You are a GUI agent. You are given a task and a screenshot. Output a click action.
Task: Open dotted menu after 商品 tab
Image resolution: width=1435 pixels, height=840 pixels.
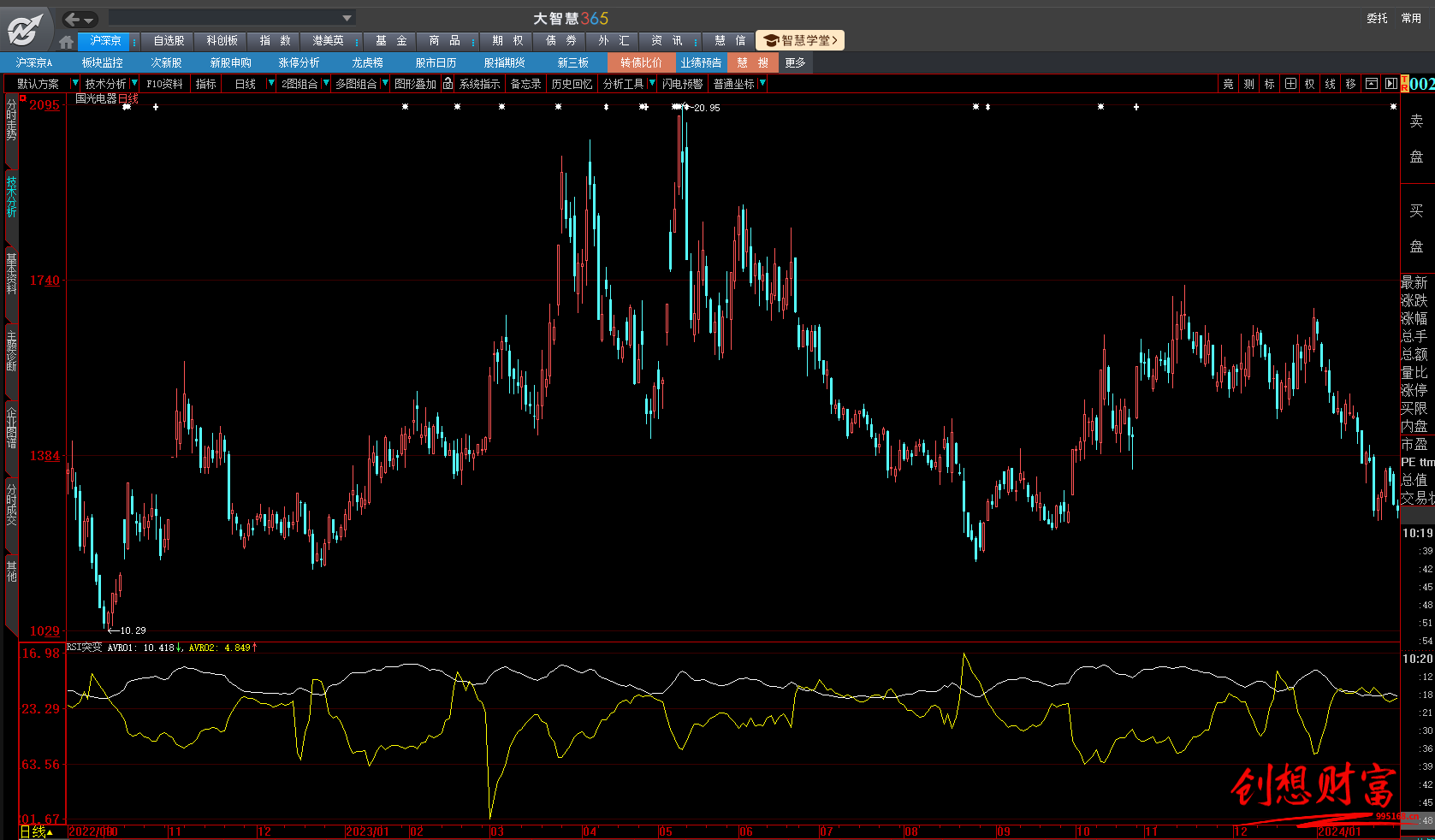pos(472,41)
